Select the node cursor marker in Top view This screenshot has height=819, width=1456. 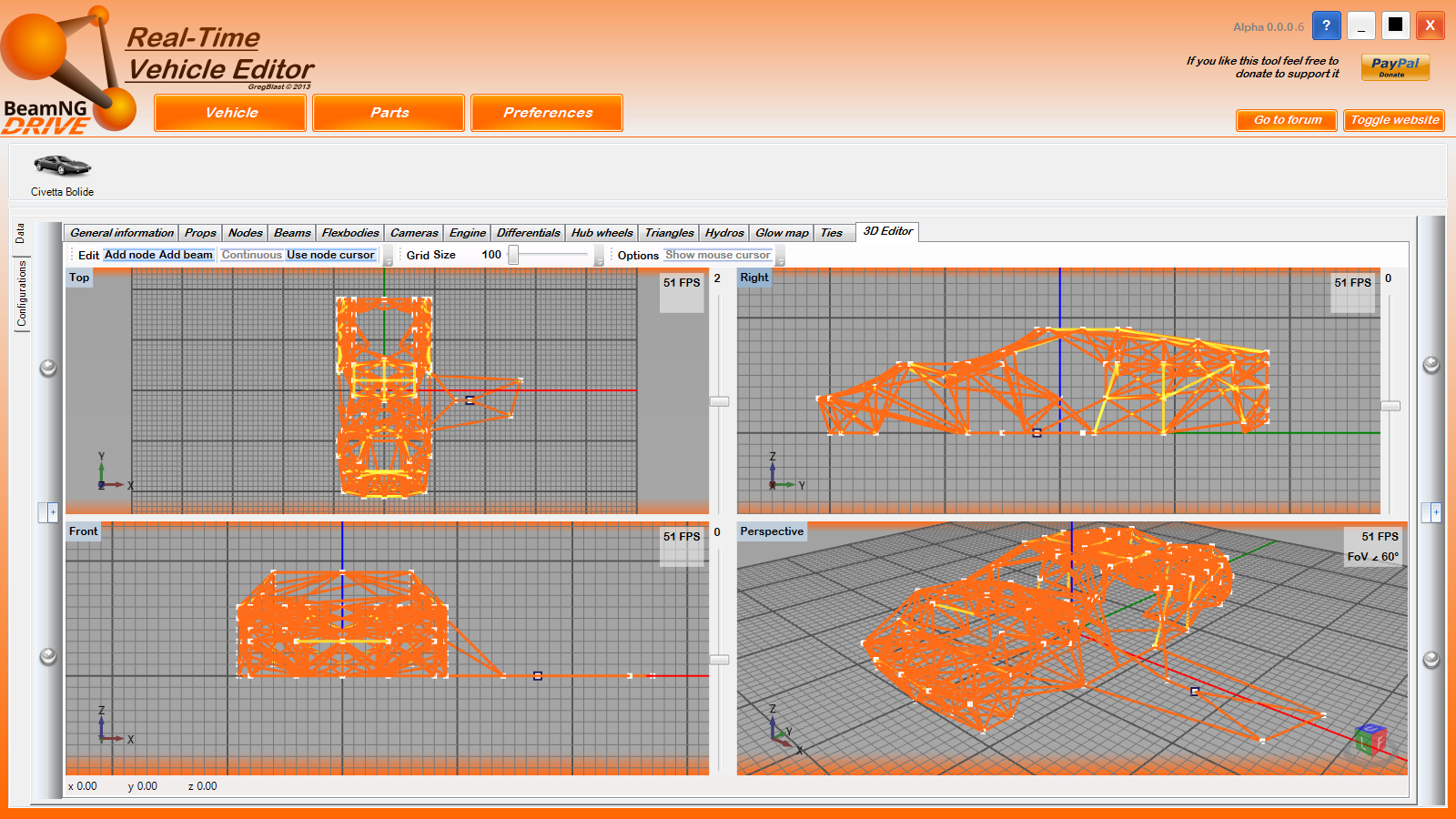pos(470,399)
